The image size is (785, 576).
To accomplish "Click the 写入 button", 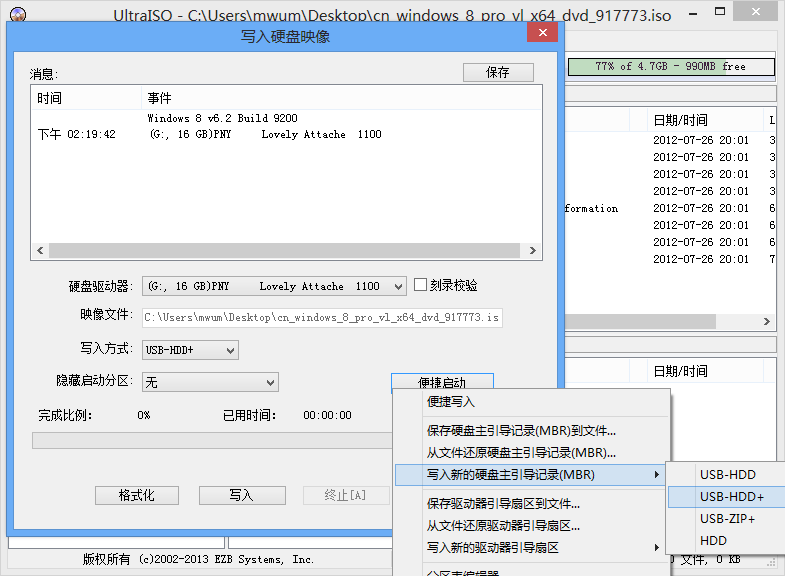I will click(242, 495).
